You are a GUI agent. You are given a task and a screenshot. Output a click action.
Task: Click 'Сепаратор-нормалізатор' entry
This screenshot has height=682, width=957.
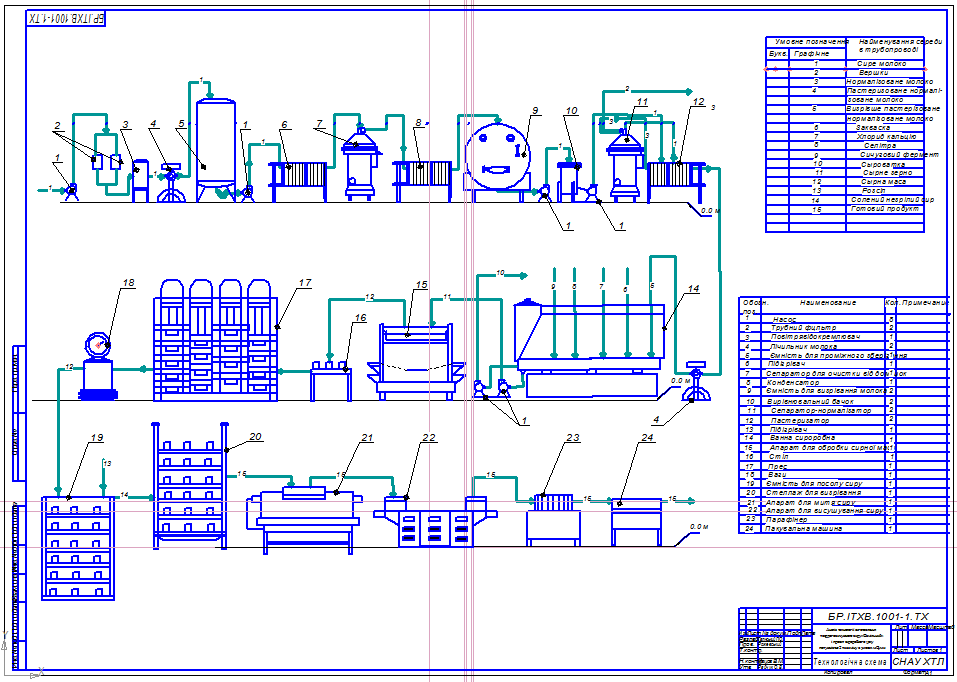[x=821, y=411]
